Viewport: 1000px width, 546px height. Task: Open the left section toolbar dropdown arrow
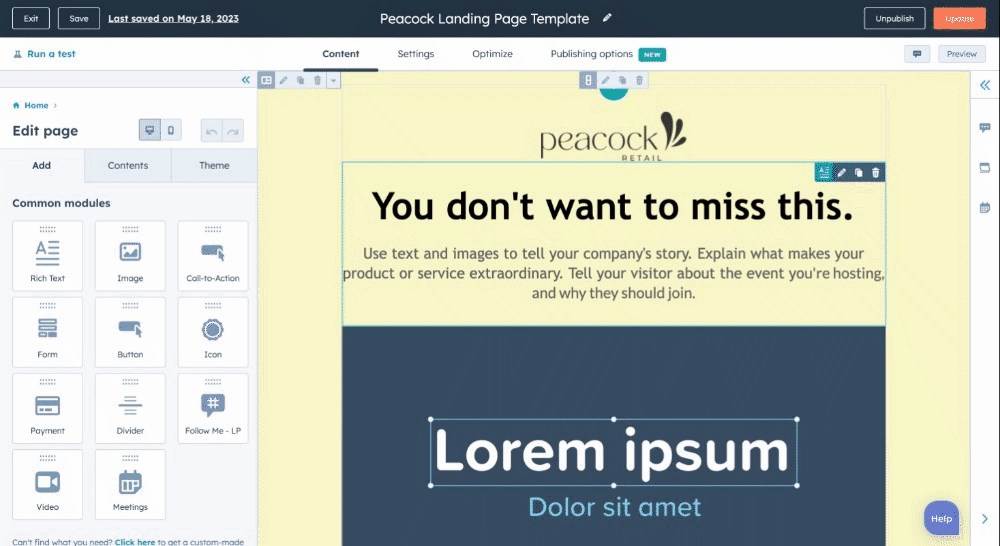tap(333, 80)
